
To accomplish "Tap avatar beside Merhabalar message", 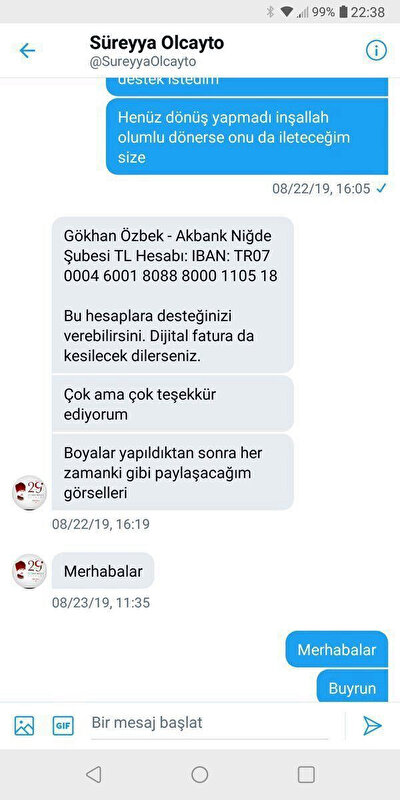I will 30,571.
